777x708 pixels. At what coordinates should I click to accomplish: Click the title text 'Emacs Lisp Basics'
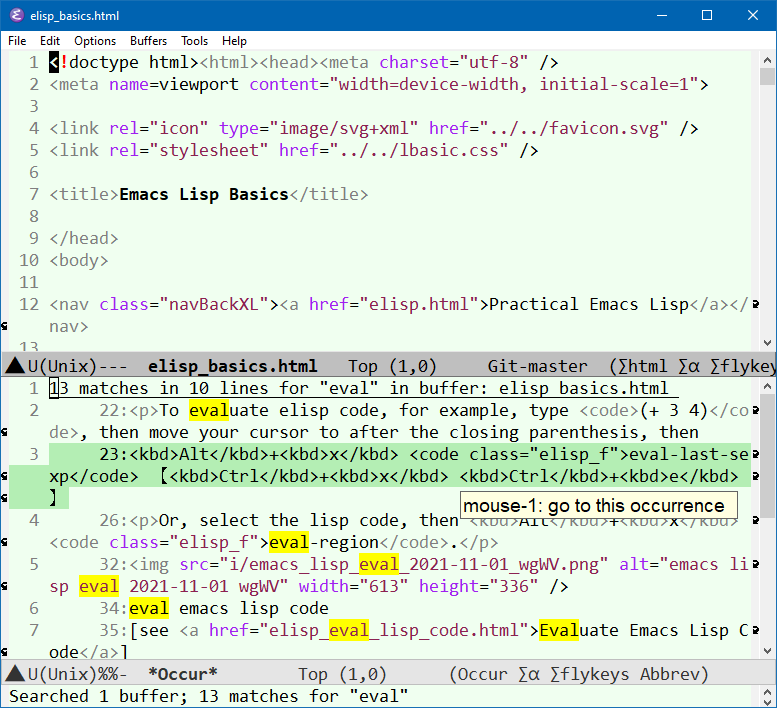(204, 194)
